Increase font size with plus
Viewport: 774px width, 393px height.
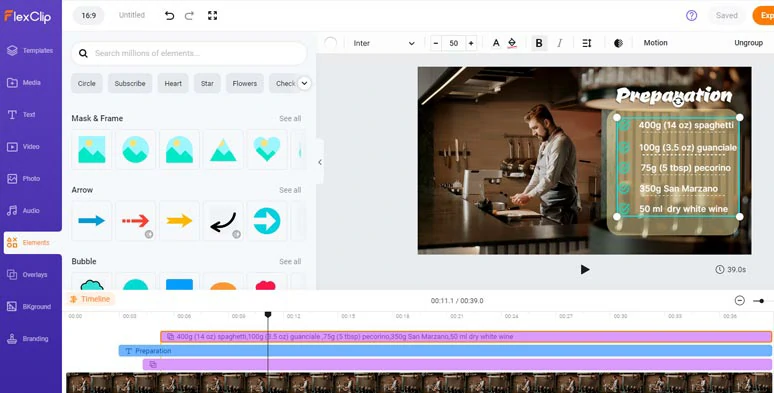tap(471, 43)
